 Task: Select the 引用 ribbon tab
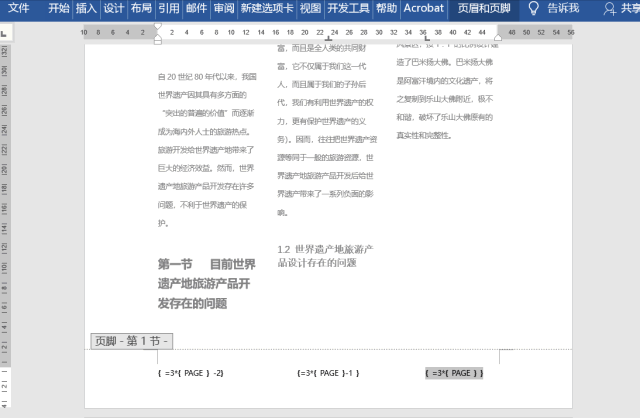tap(169, 8)
